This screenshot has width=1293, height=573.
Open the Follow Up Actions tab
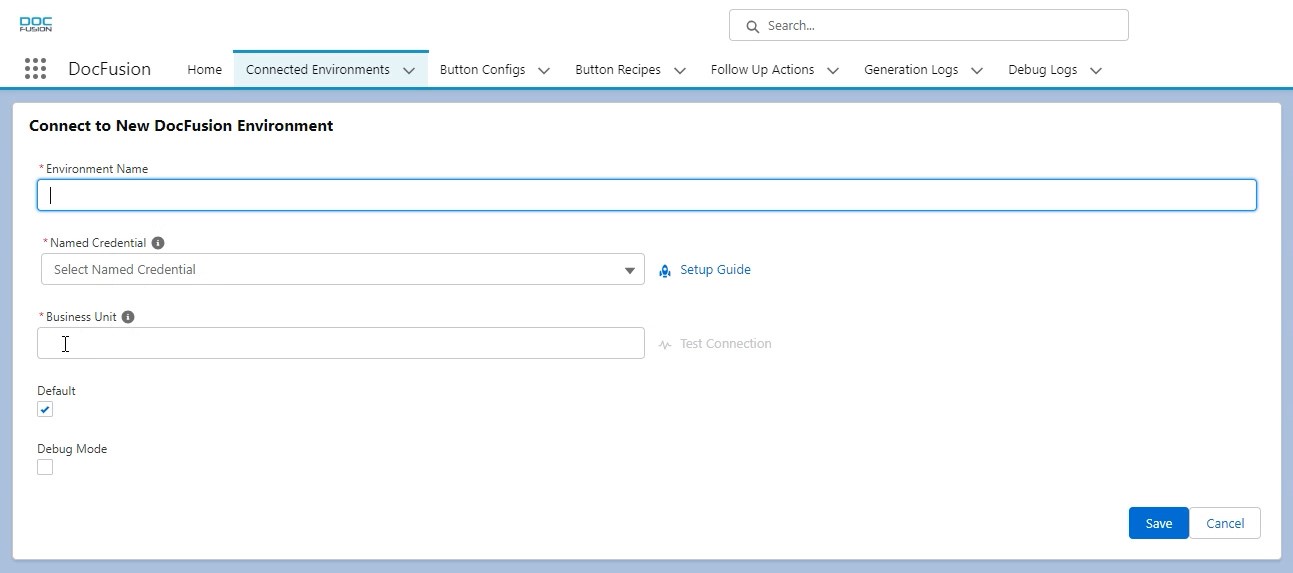pos(762,70)
